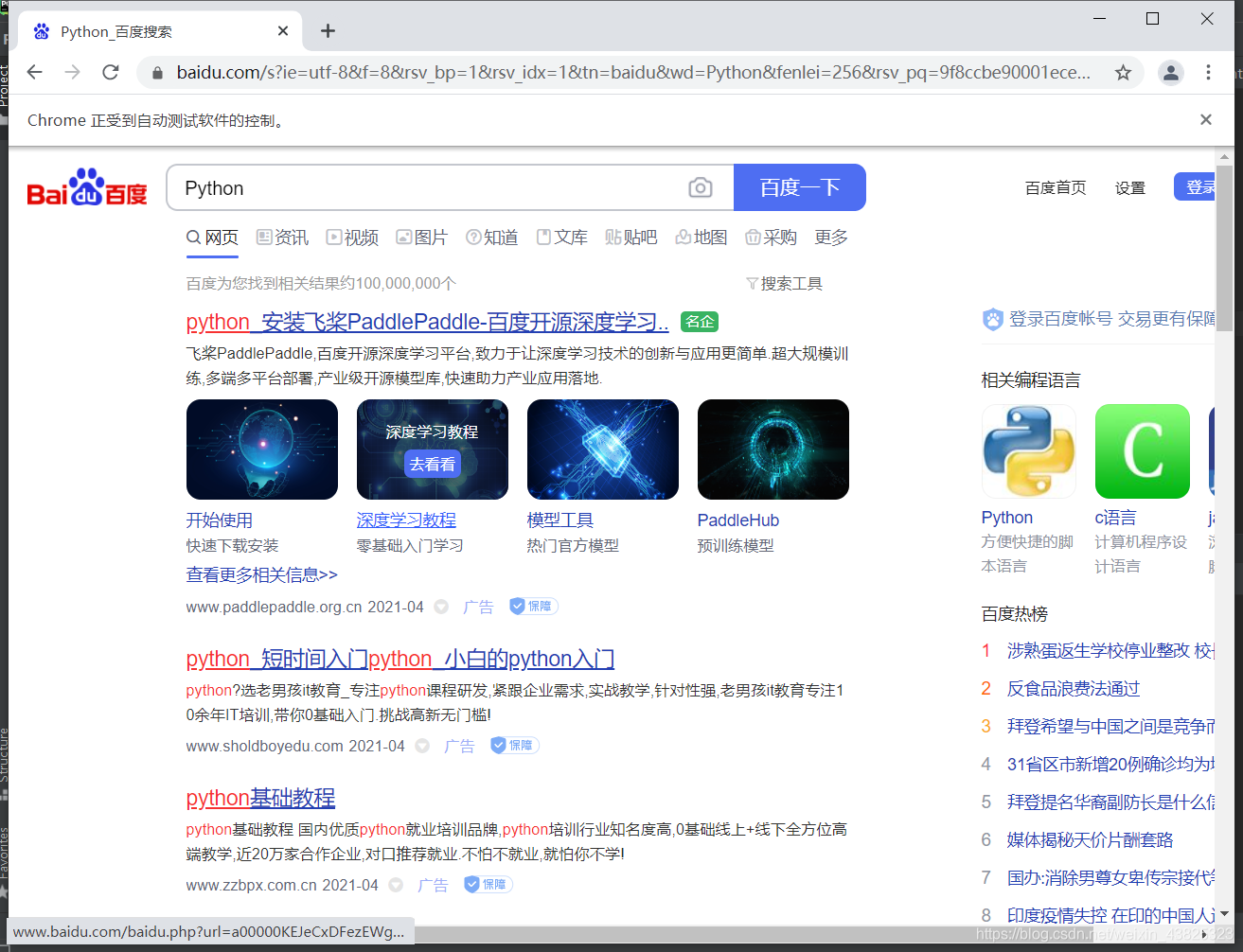The height and width of the screenshot is (952, 1243).
Task: Click the browser forward arrow
Action: point(73,72)
